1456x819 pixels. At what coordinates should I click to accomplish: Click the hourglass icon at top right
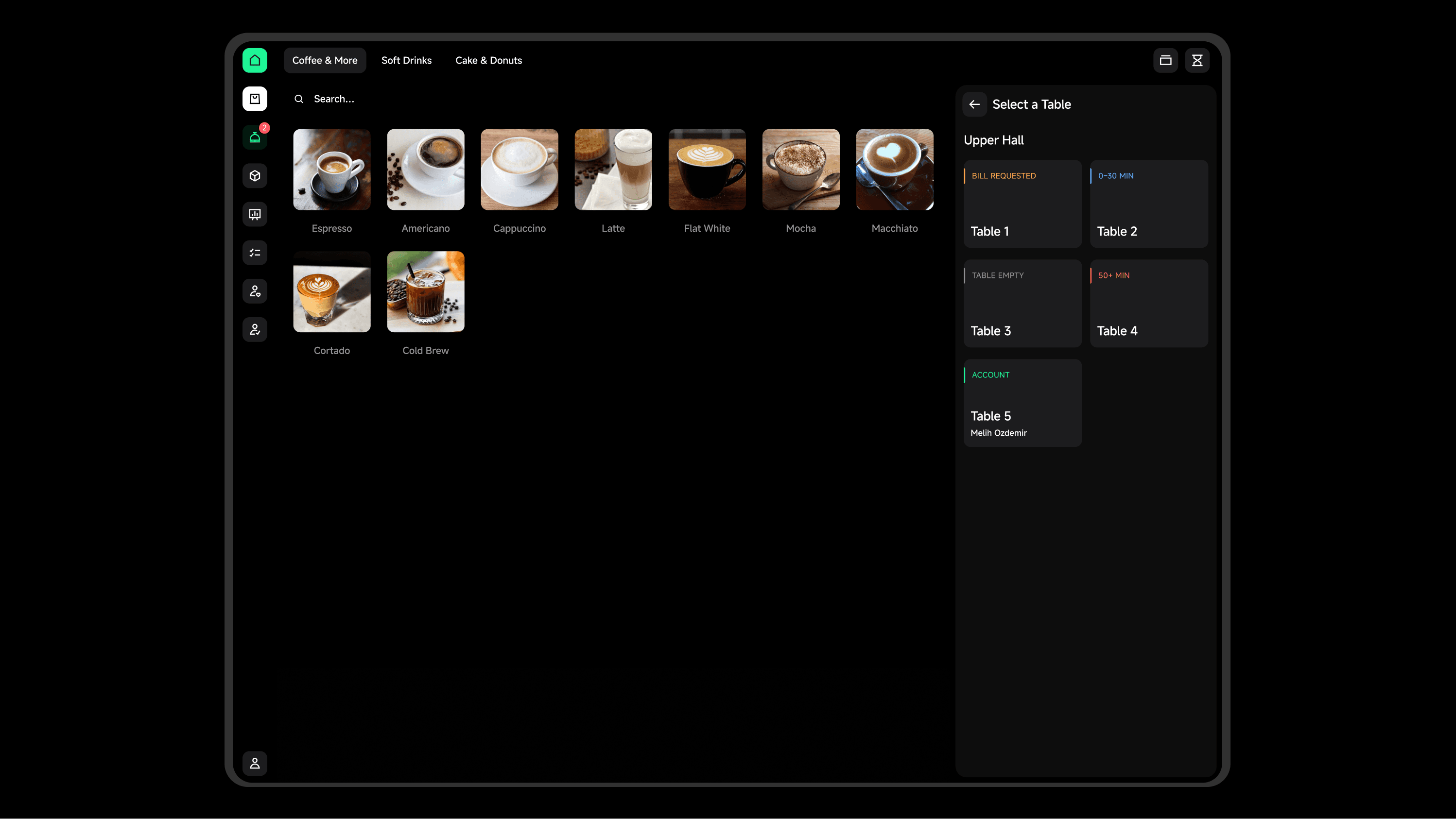click(x=1197, y=60)
